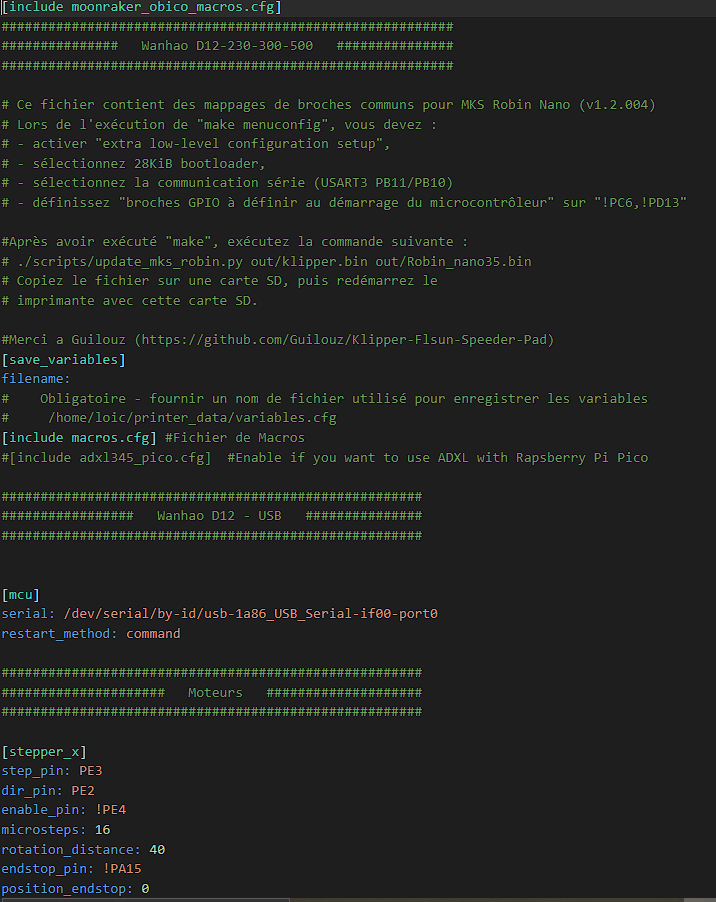Click the "Wanhao D12-230-300-500" header comment
Viewport: 716px width, 902px height.
pyautogui.click(x=227, y=46)
